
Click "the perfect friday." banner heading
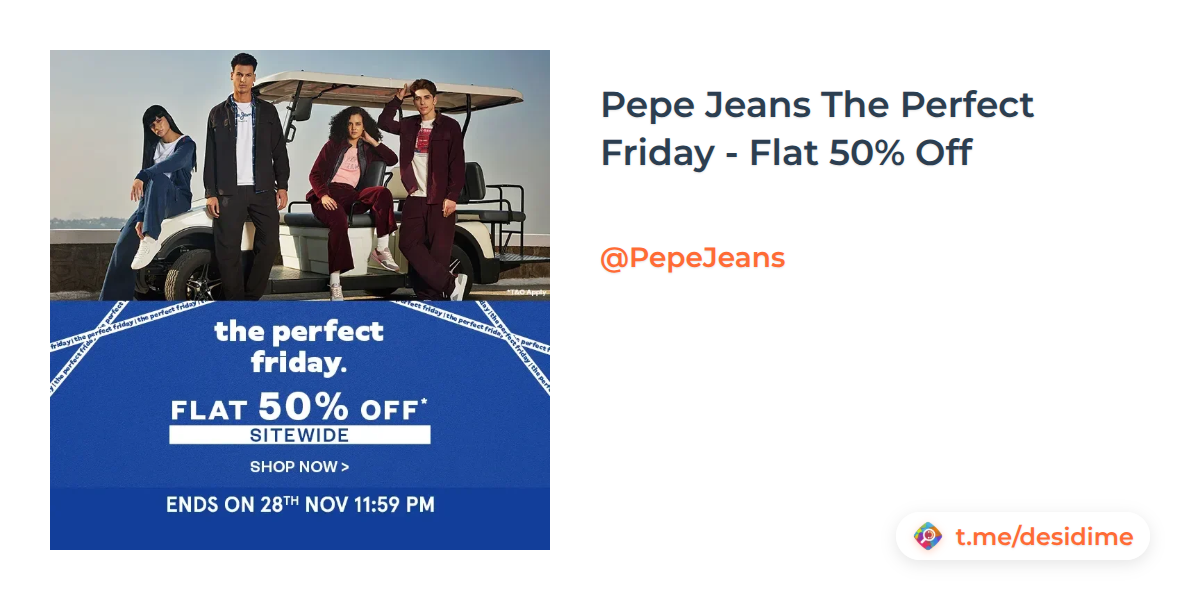coord(299,345)
